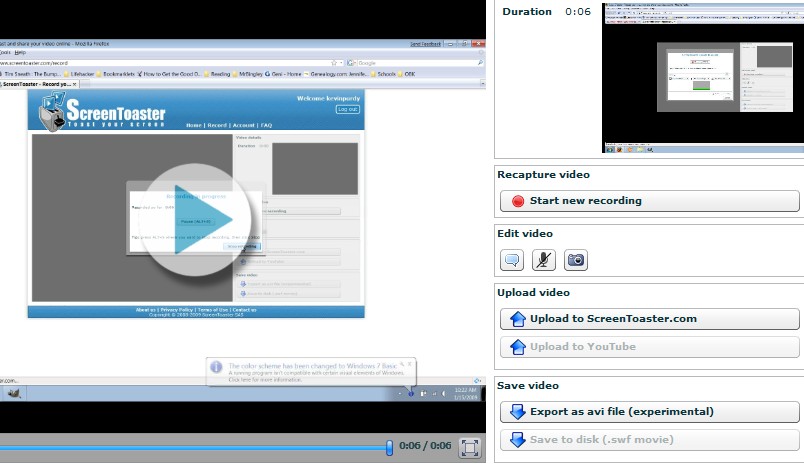Viewport: 804px width, 465px height.
Task: Open the video preview thumbnail
Action: [702, 77]
